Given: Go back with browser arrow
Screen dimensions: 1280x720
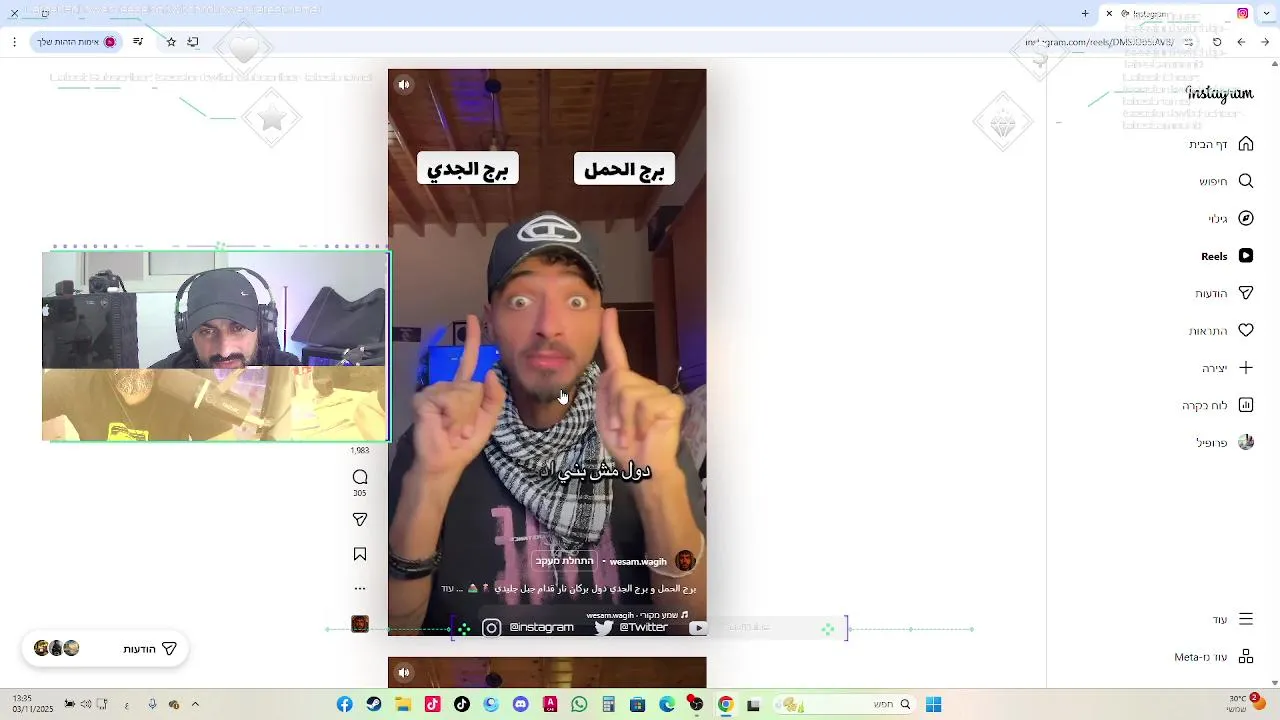Looking at the screenshot, I should [x=1265, y=42].
